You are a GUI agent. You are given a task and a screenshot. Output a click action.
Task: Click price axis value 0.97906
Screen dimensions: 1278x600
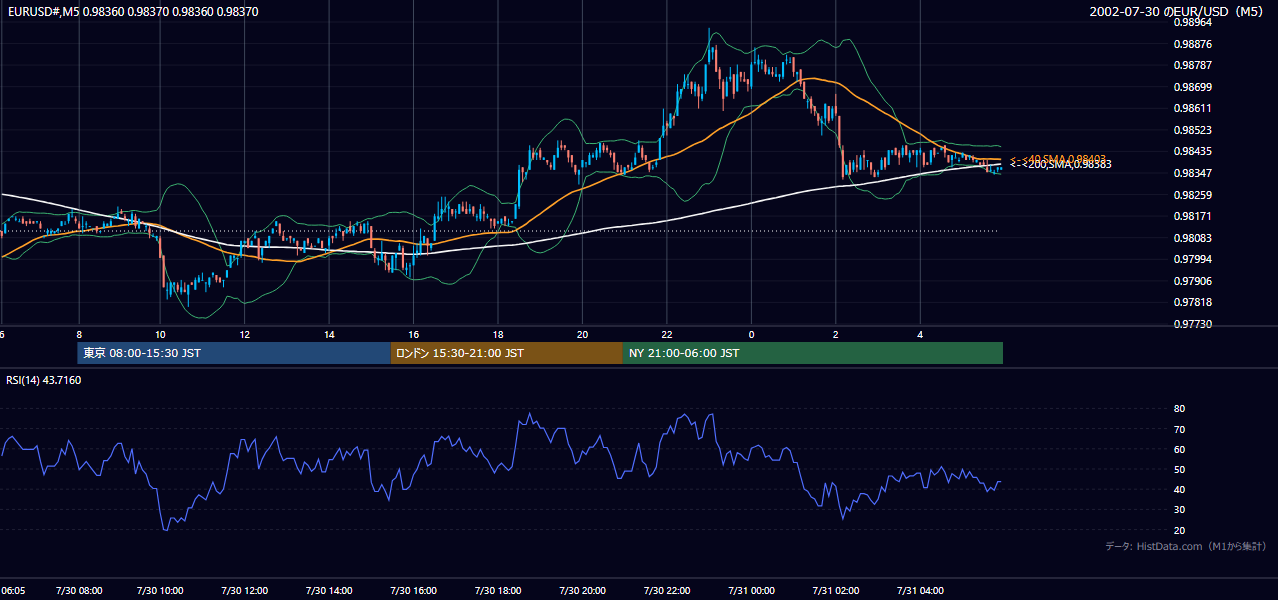click(1194, 281)
